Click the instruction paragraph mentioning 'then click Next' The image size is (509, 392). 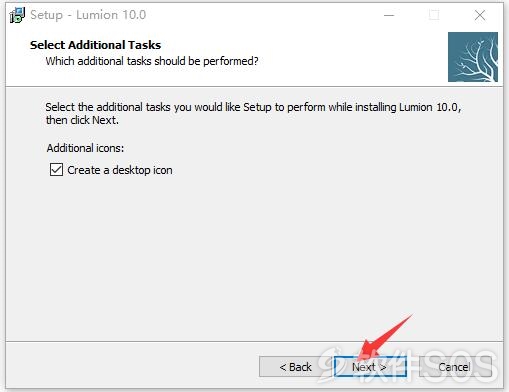pos(253,113)
